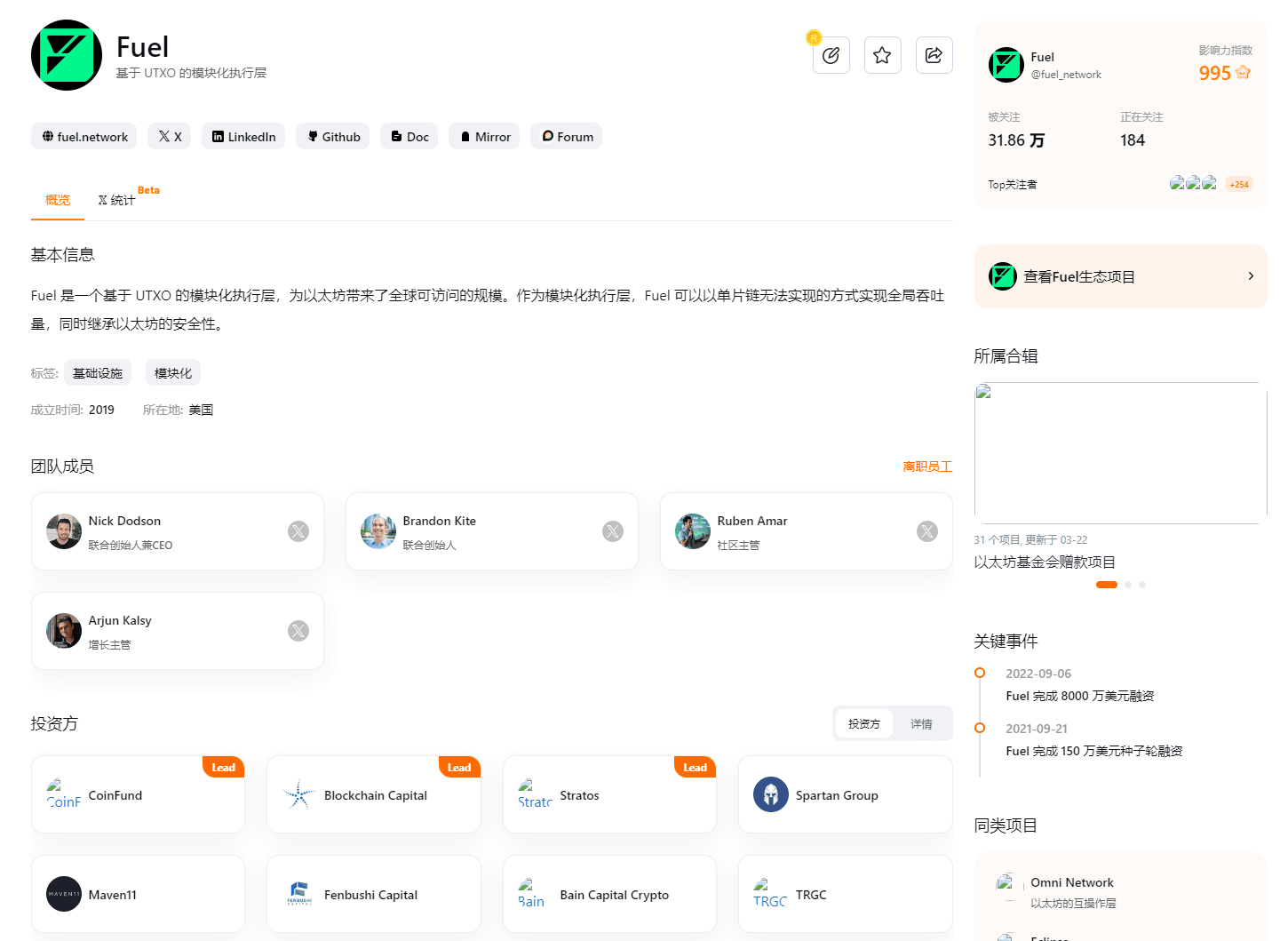Click the edit pencil icon near title
This screenshot has width=1288, height=941.
[831, 56]
